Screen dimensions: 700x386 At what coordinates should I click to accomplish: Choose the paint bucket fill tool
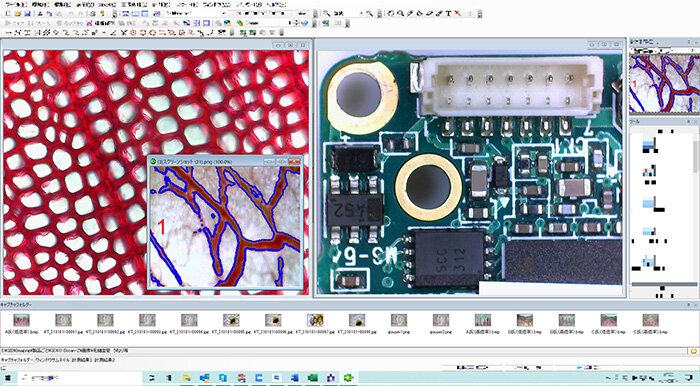click(x=420, y=13)
